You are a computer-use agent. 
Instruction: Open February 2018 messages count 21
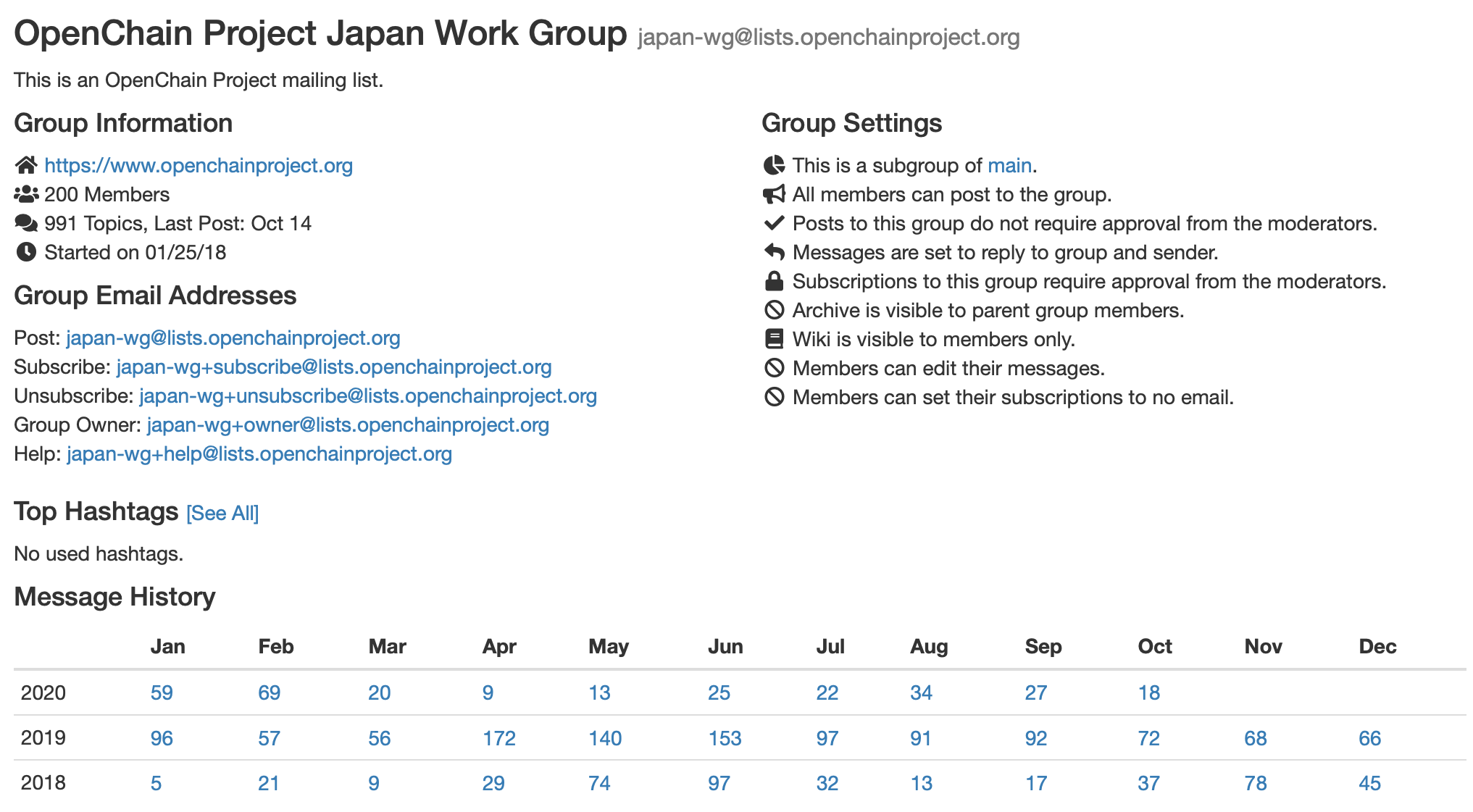coord(269,784)
